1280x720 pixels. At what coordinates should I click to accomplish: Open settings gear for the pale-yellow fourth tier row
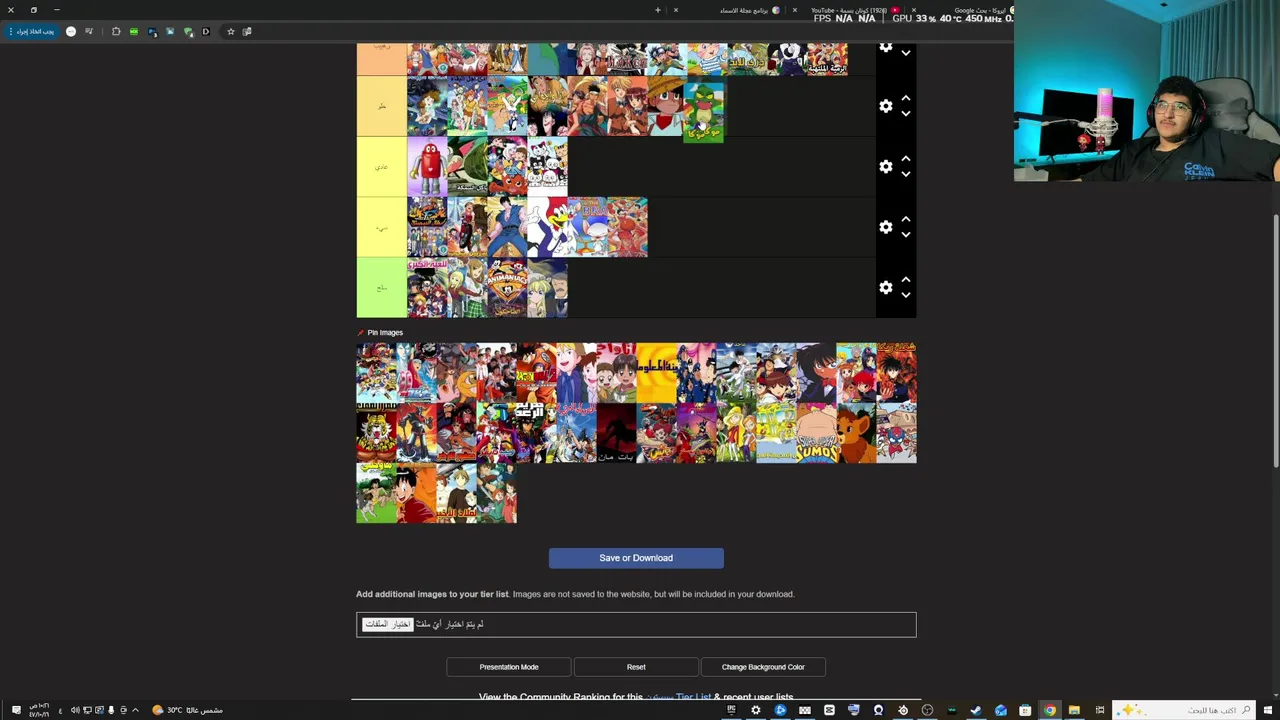(885, 227)
